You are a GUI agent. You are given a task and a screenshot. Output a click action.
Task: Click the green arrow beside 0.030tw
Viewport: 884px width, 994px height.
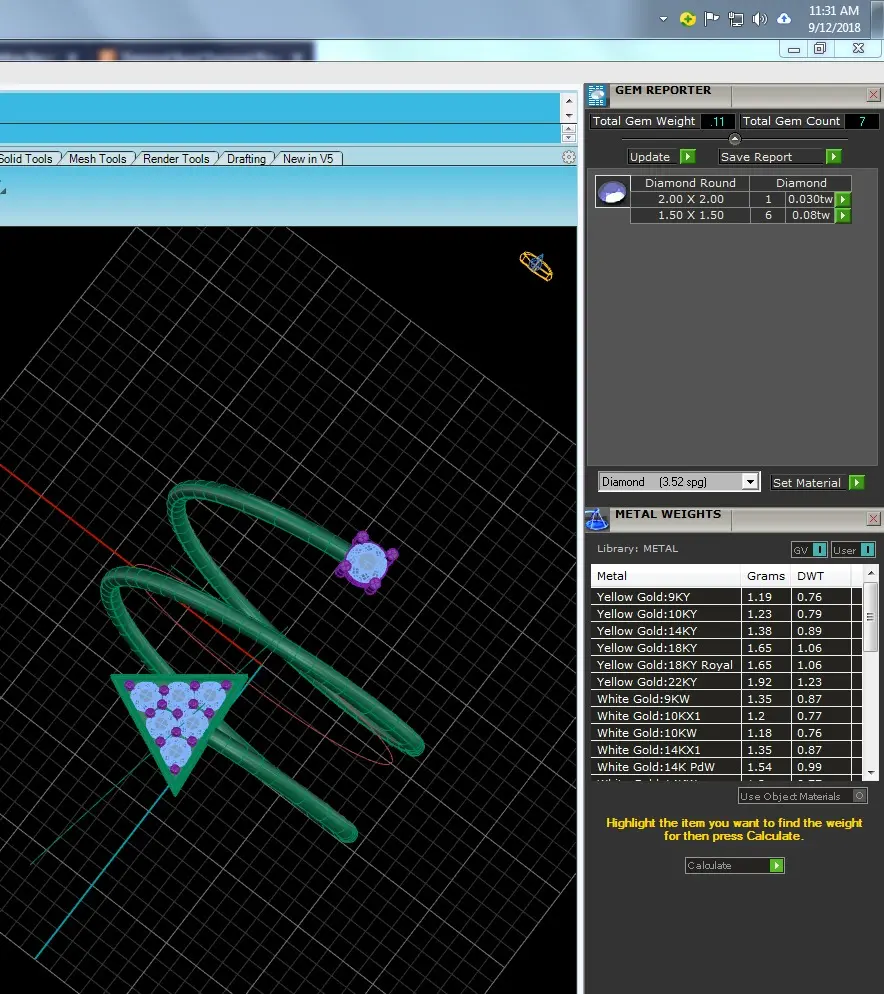[843, 199]
